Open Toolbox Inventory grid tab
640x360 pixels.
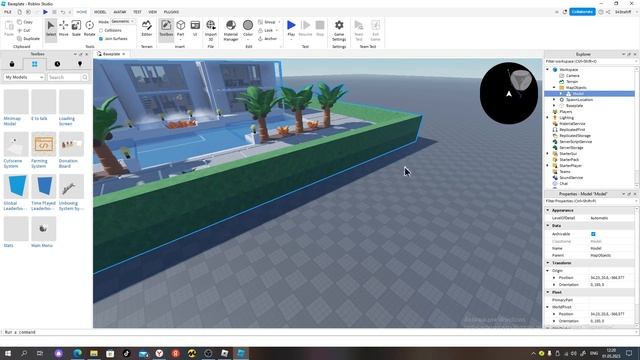click(x=34, y=64)
